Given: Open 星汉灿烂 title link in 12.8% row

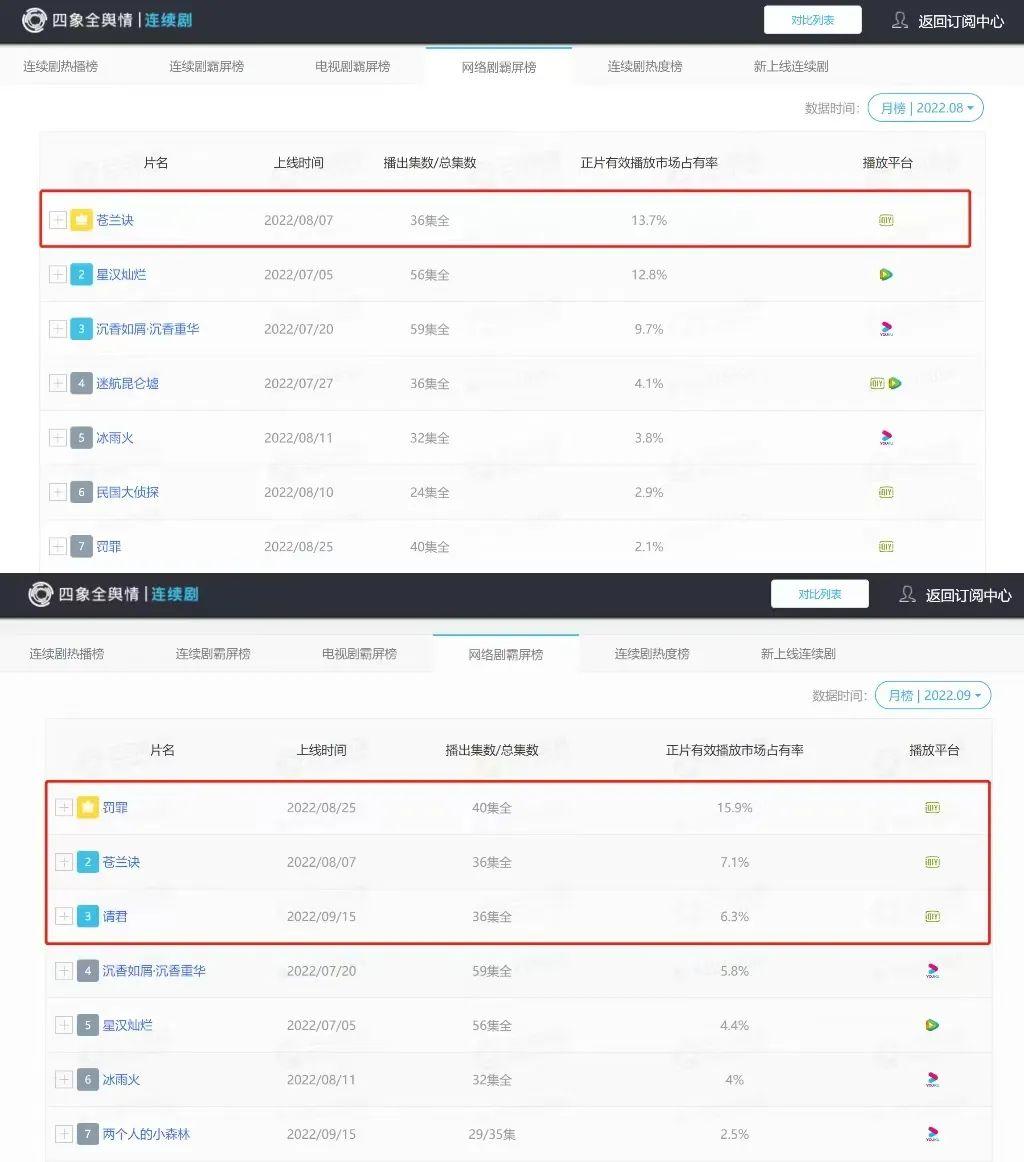Looking at the screenshot, I should (122, 274).
